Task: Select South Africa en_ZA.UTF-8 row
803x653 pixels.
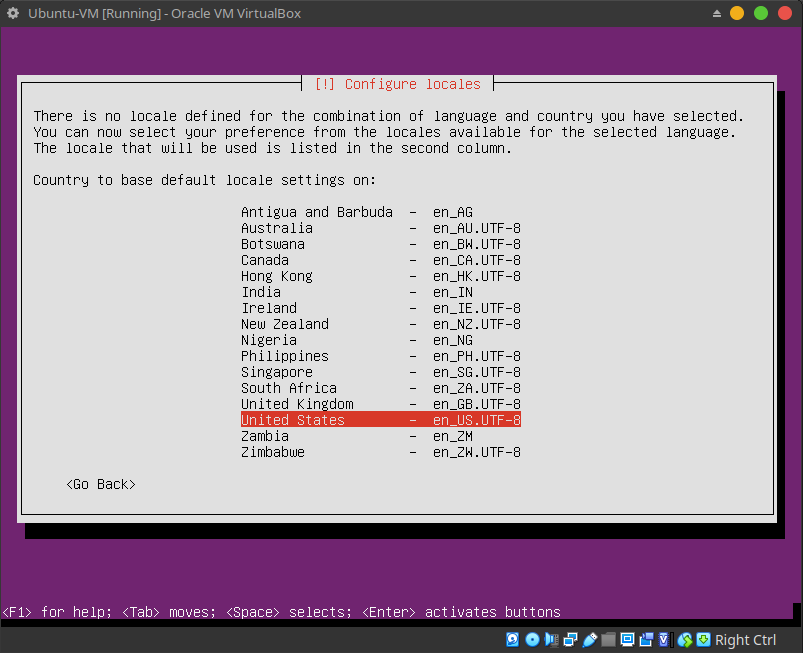Action: 381,388
